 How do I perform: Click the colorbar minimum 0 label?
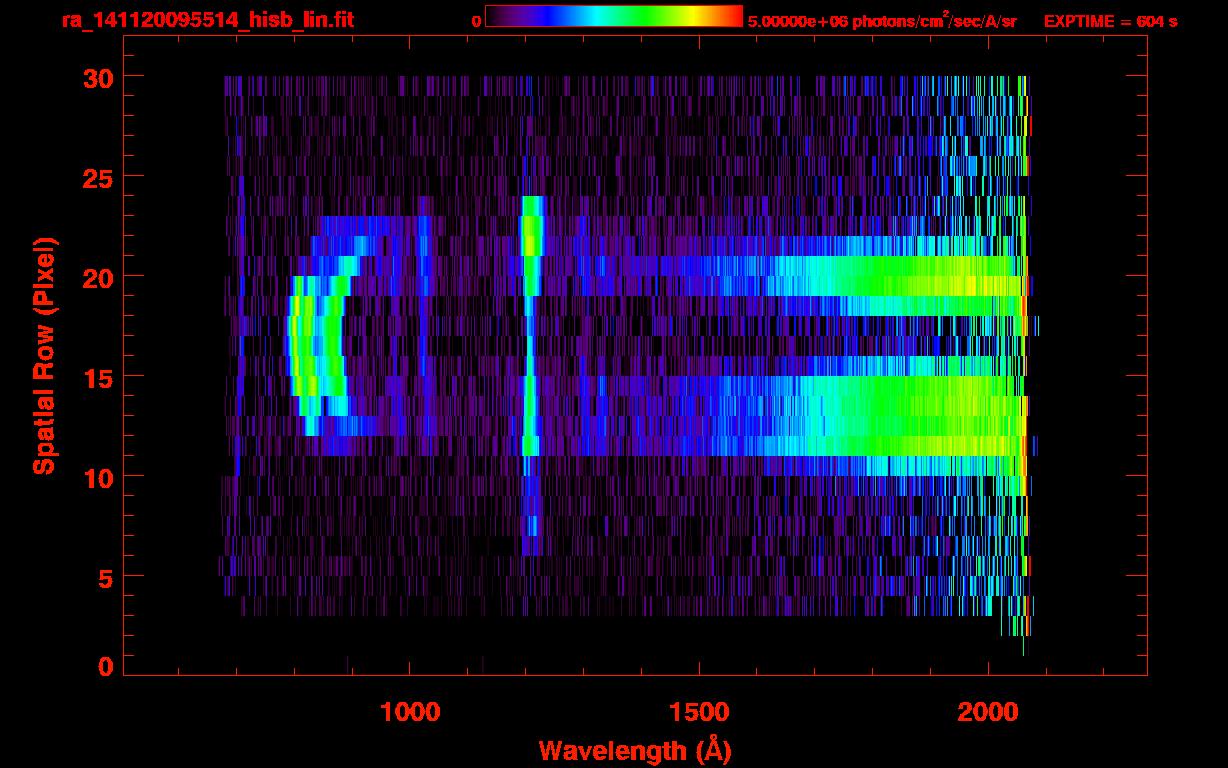click(x=476, y=21)
